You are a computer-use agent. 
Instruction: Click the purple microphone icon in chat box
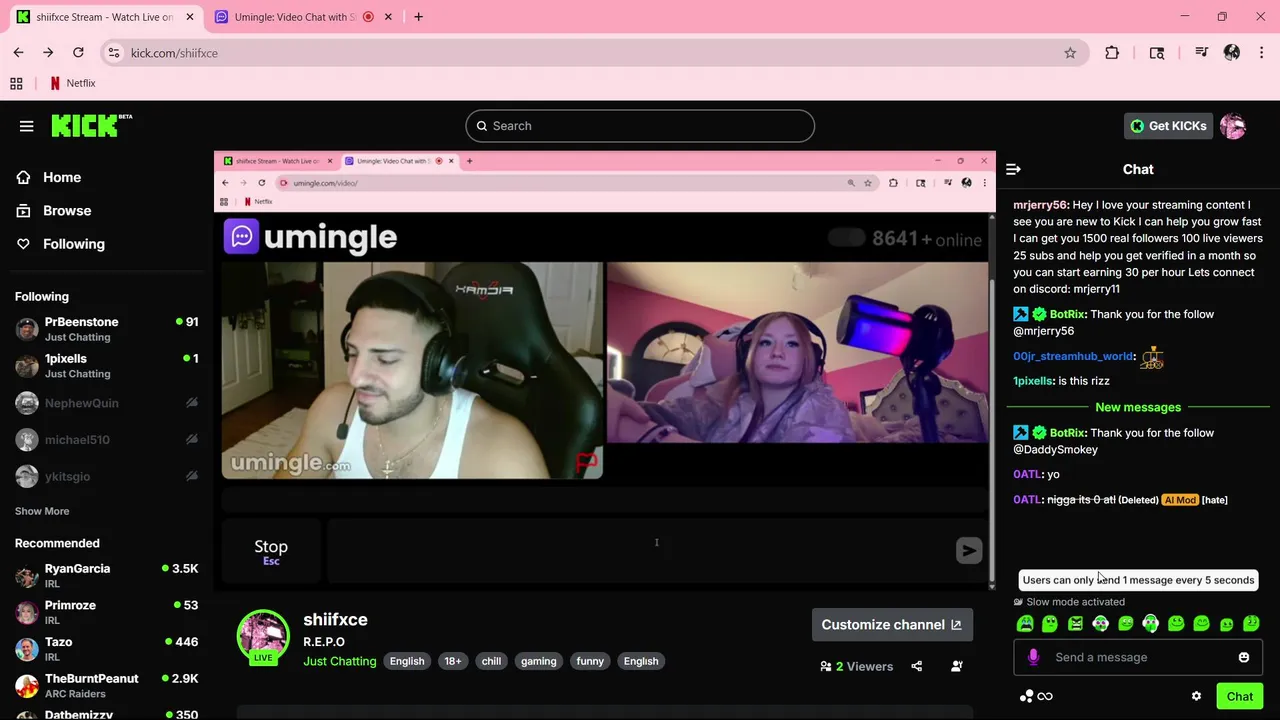click(x=1033, y=657)
